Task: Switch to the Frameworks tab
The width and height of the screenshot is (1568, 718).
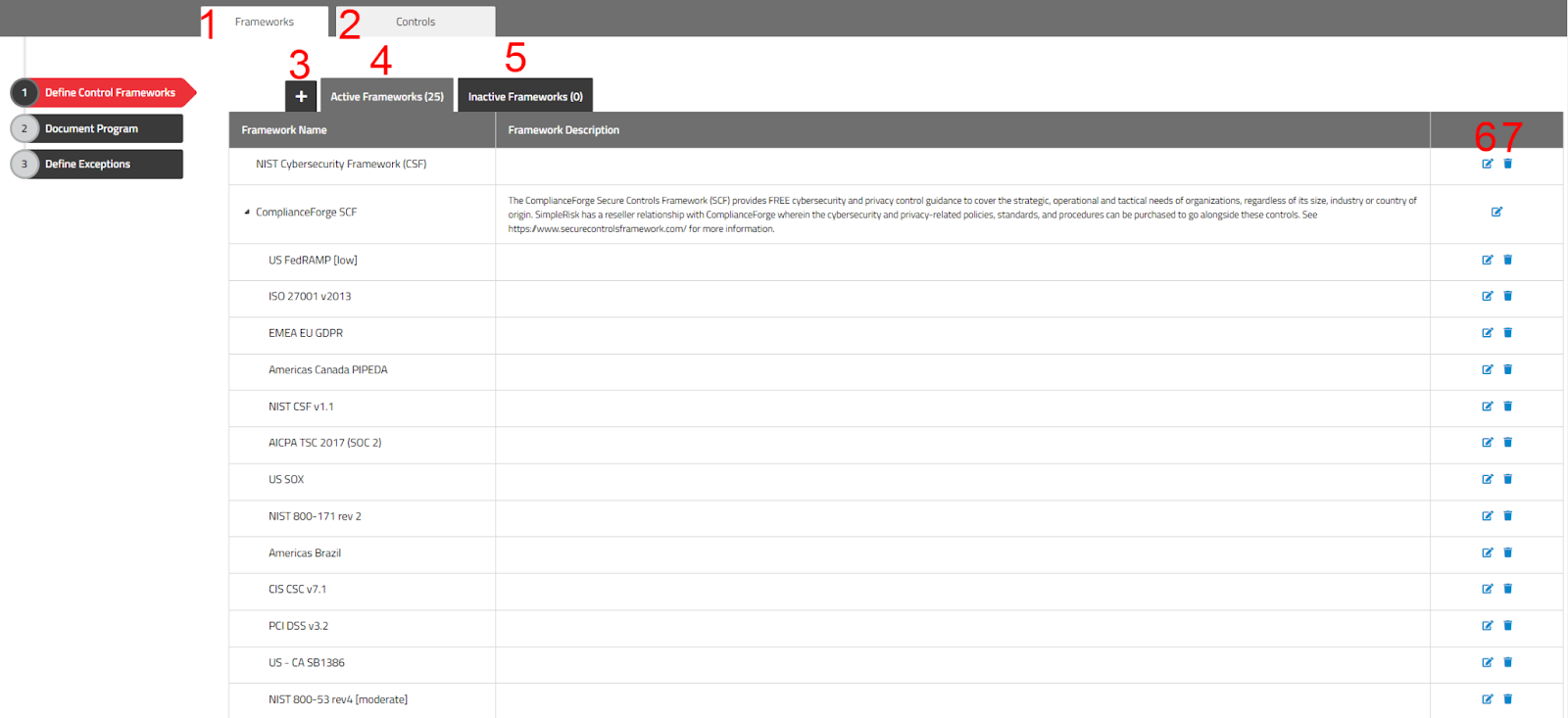Action: point(265,22)
